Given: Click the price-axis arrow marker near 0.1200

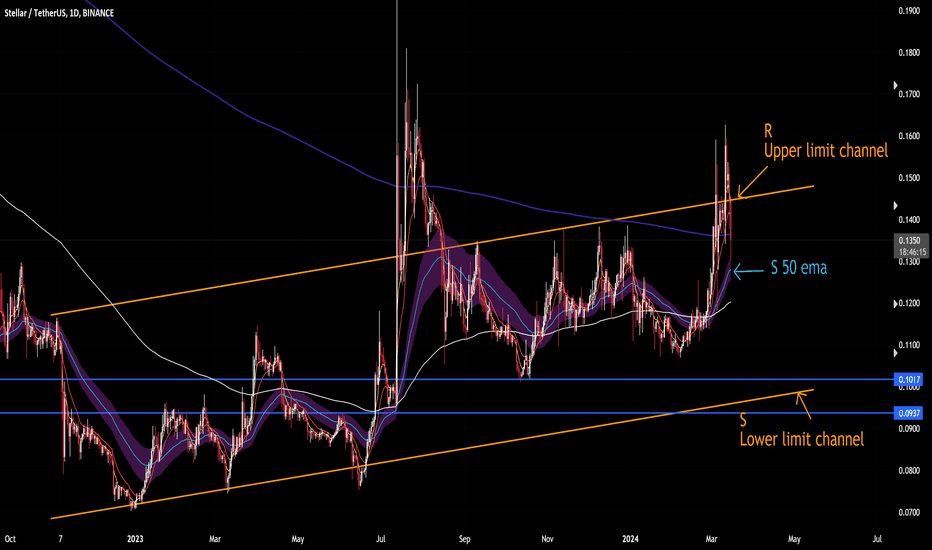Looking at the screenshot, I should click(896, 304).
